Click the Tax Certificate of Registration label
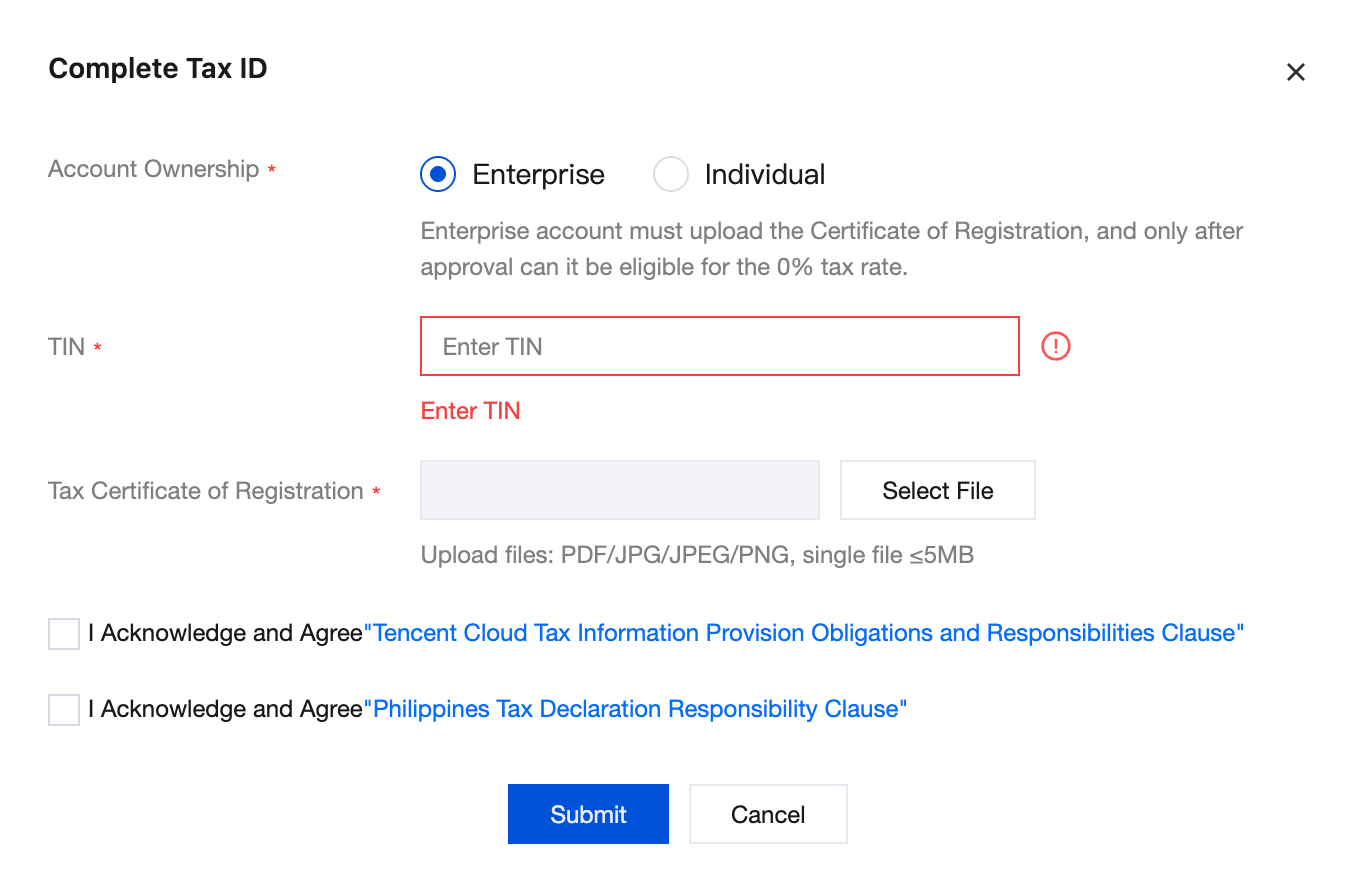This screenshot has width=1352, height=886. tap(205, 491)
